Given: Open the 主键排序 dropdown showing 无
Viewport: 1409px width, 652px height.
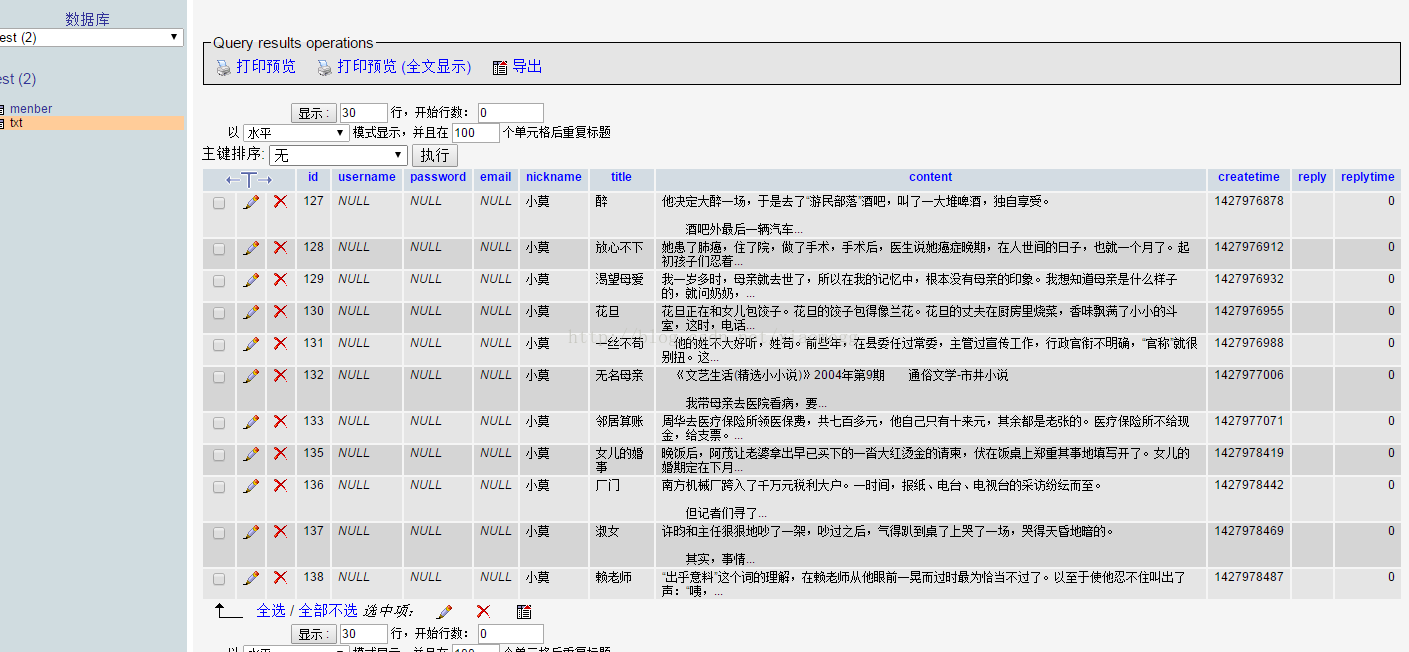Looking at the screenshot, I should [338, 155].
